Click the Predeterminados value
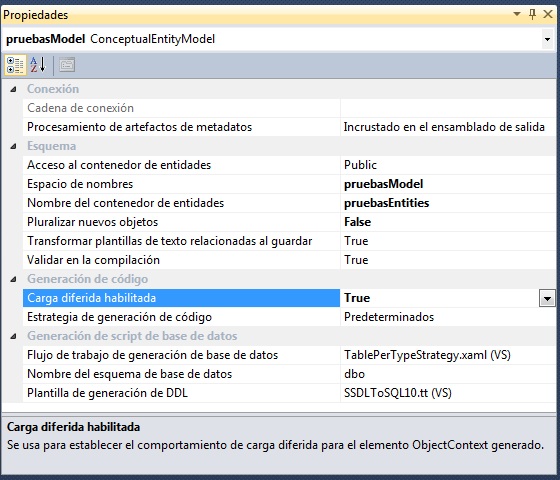The width and height of the screenshot is (560, 480). coord(389,317)
